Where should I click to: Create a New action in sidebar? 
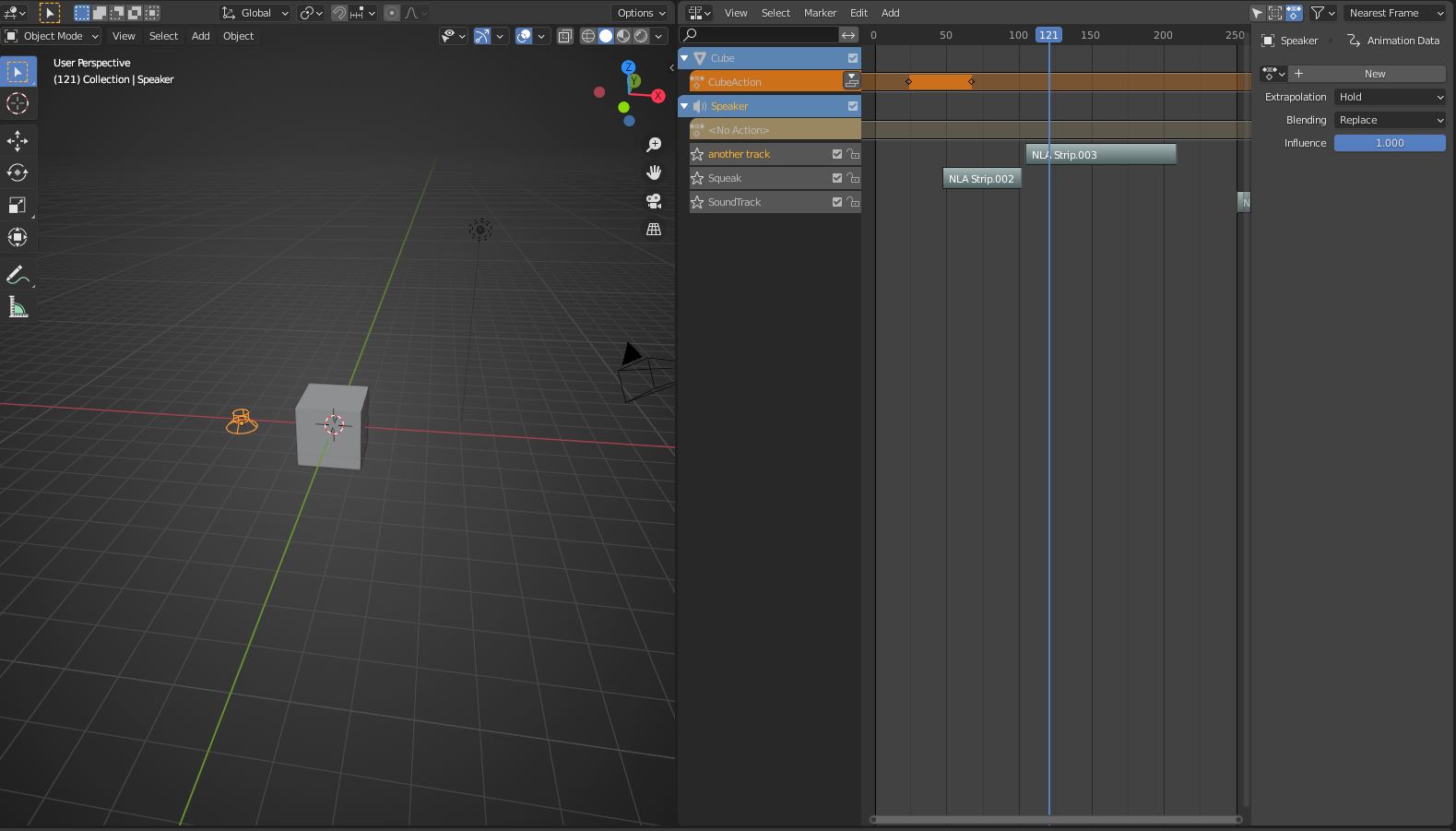pos(1368,74)
